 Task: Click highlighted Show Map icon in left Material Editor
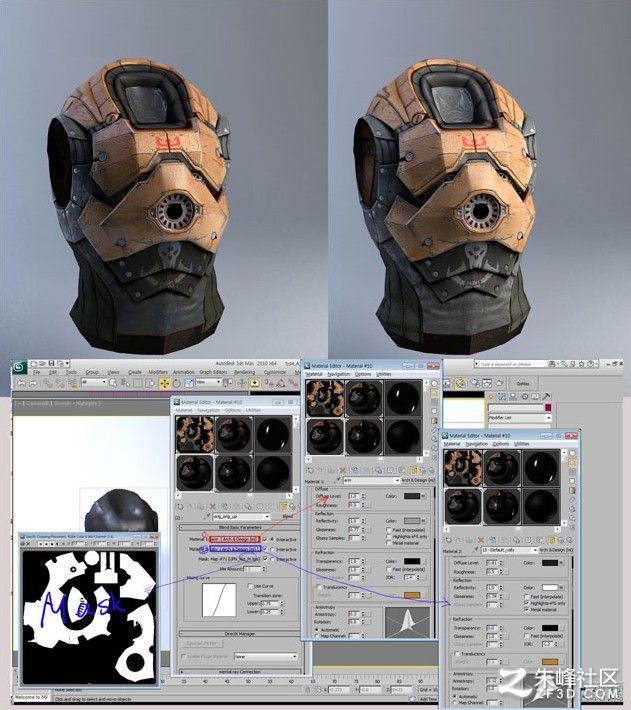(x=283, y=506)
